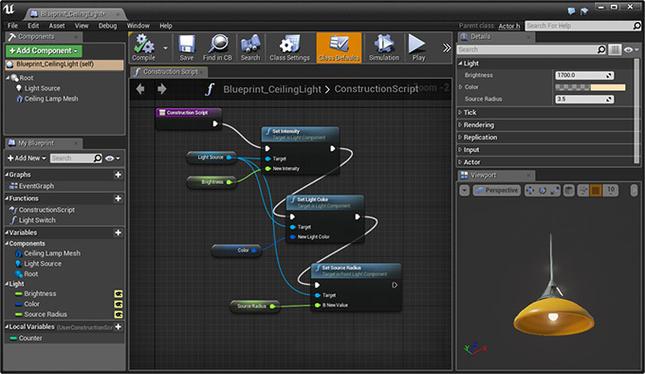Click the Compile toolbar button
The width and height of the screenshot is (645, 374).
click(144, 48)
